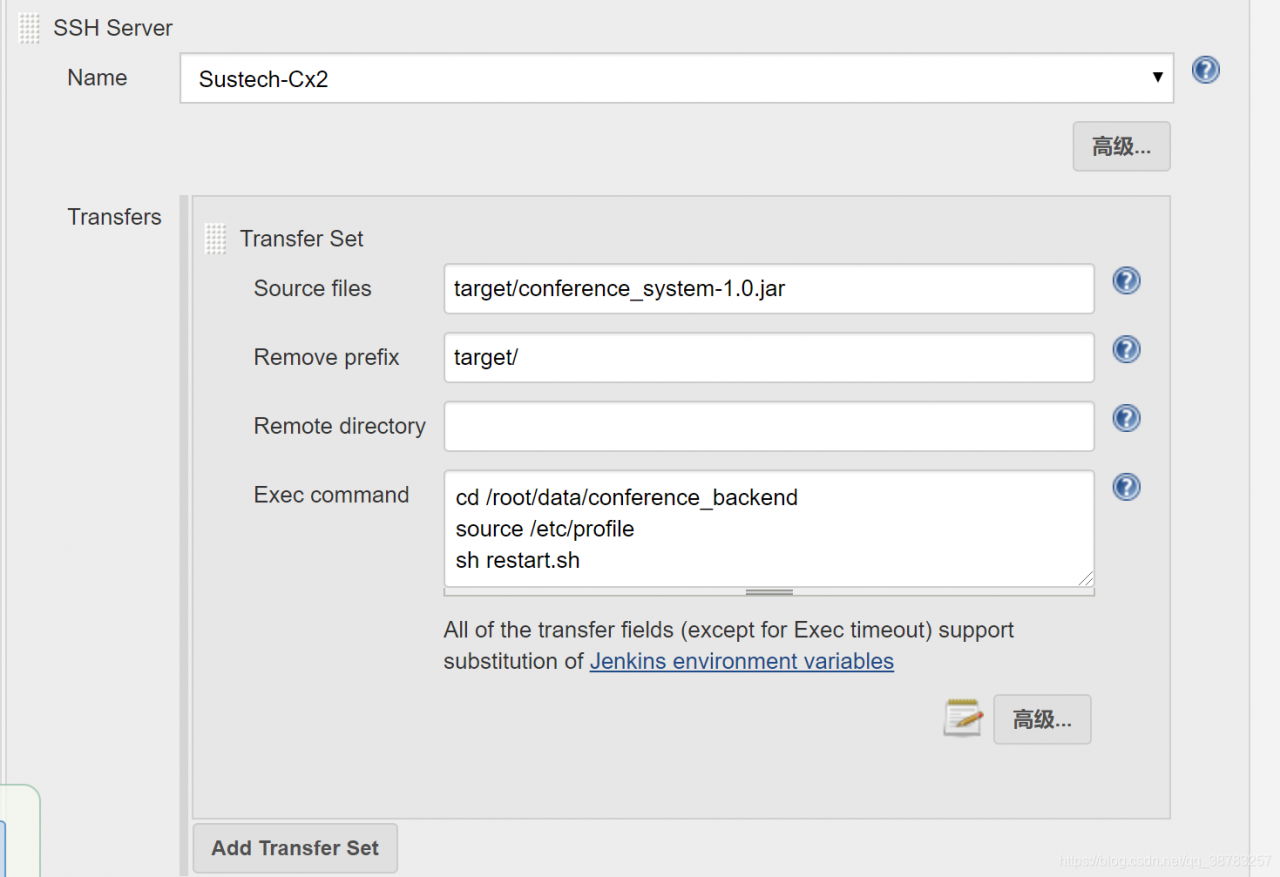Open help for Exec command

[x=1127, y=487]
